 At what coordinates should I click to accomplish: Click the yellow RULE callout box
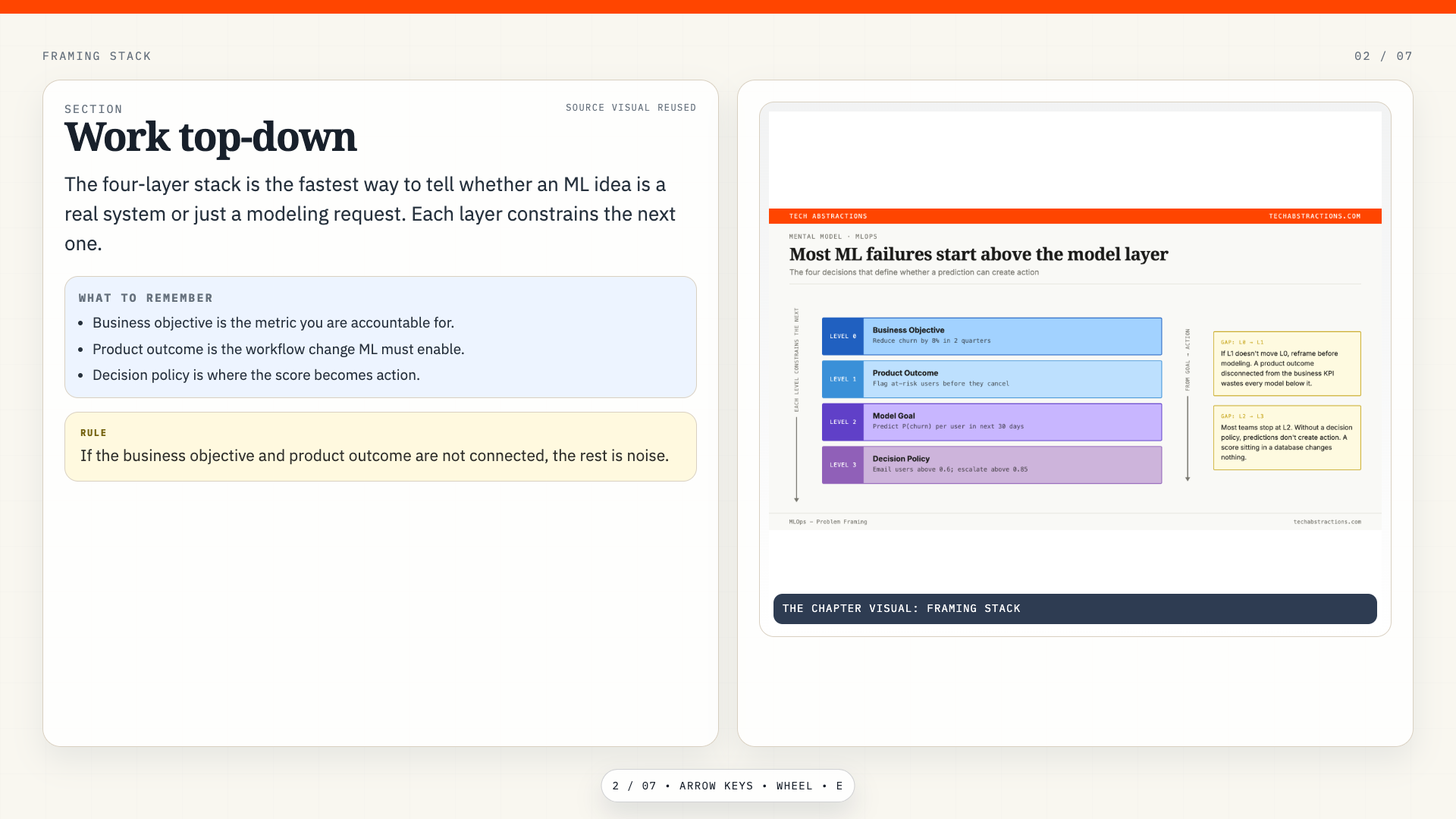[x=381, y=447]
